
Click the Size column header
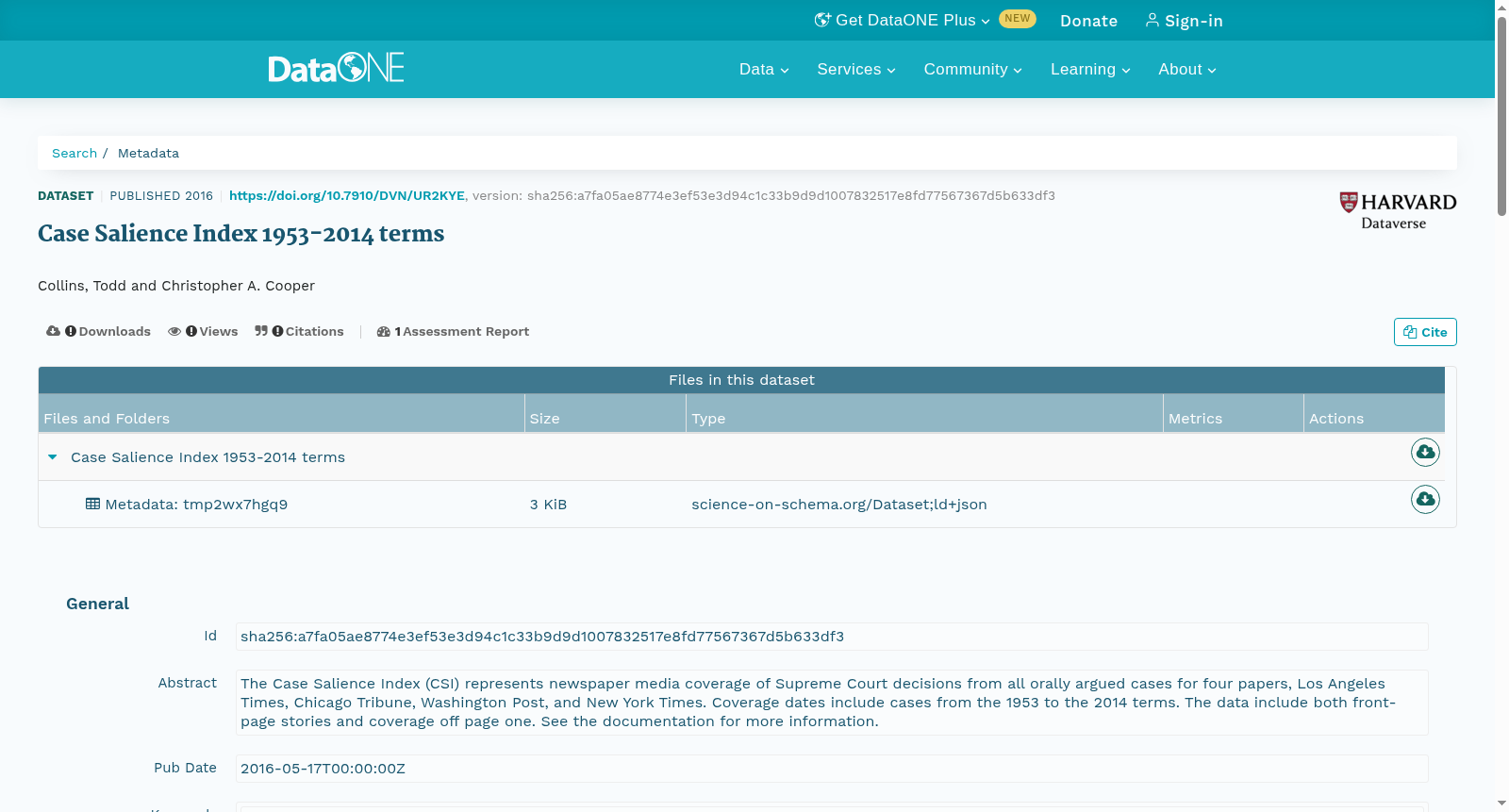click(605, 413)
